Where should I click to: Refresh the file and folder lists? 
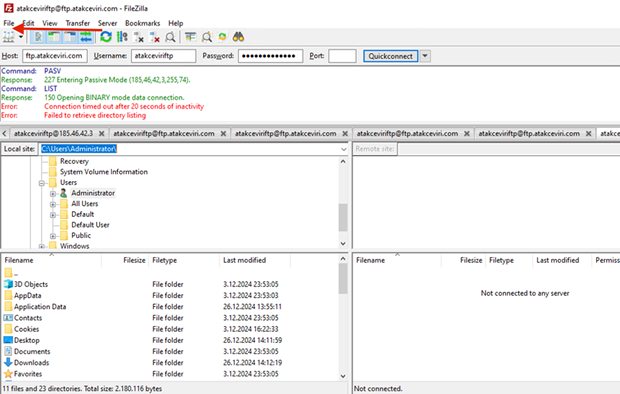click(106, 37)
